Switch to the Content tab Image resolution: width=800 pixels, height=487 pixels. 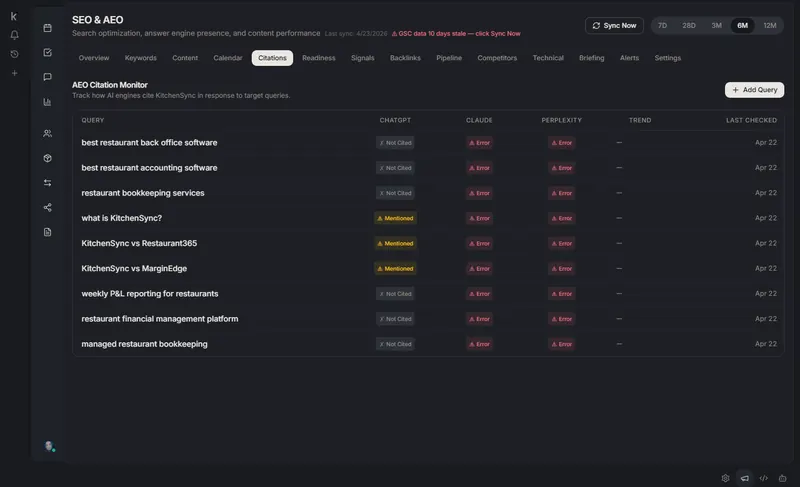click(185, 58)
